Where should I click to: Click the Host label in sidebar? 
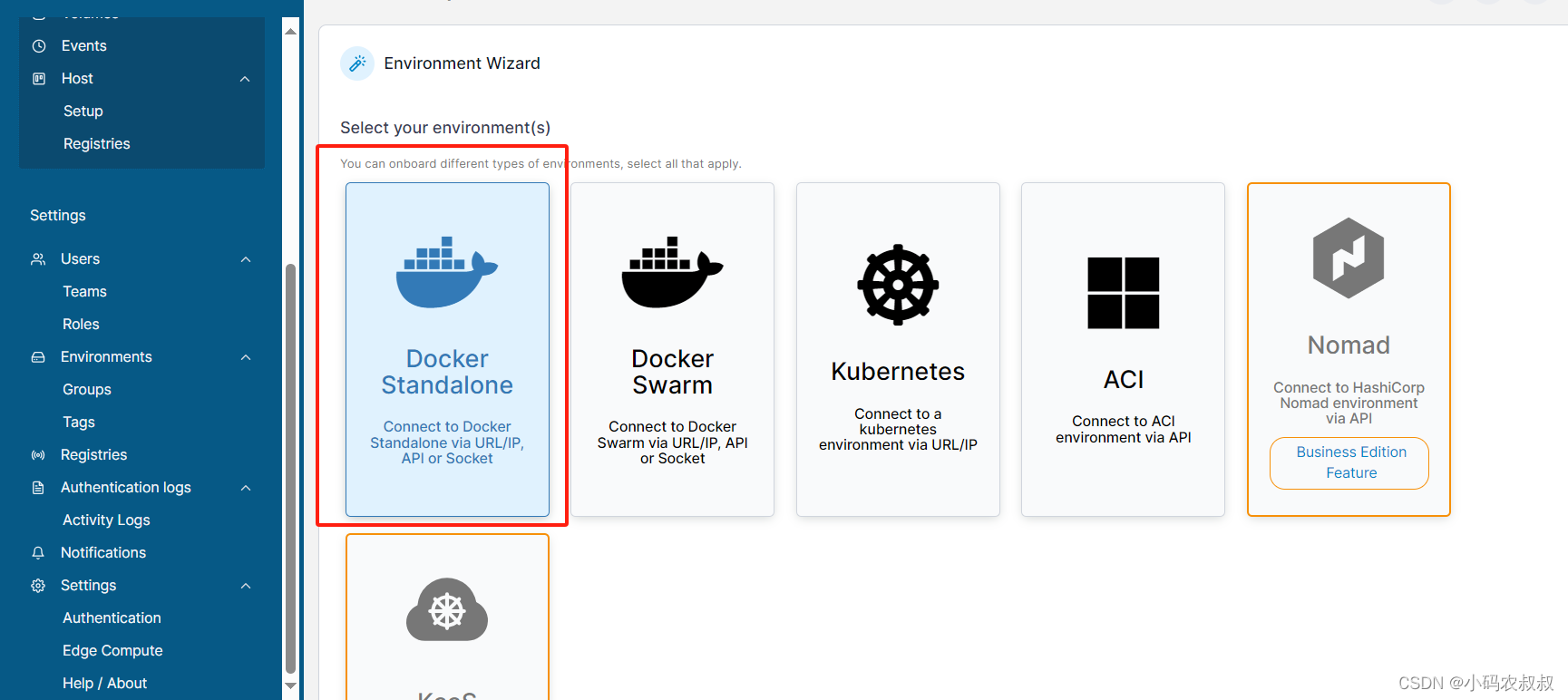[77, 78]
